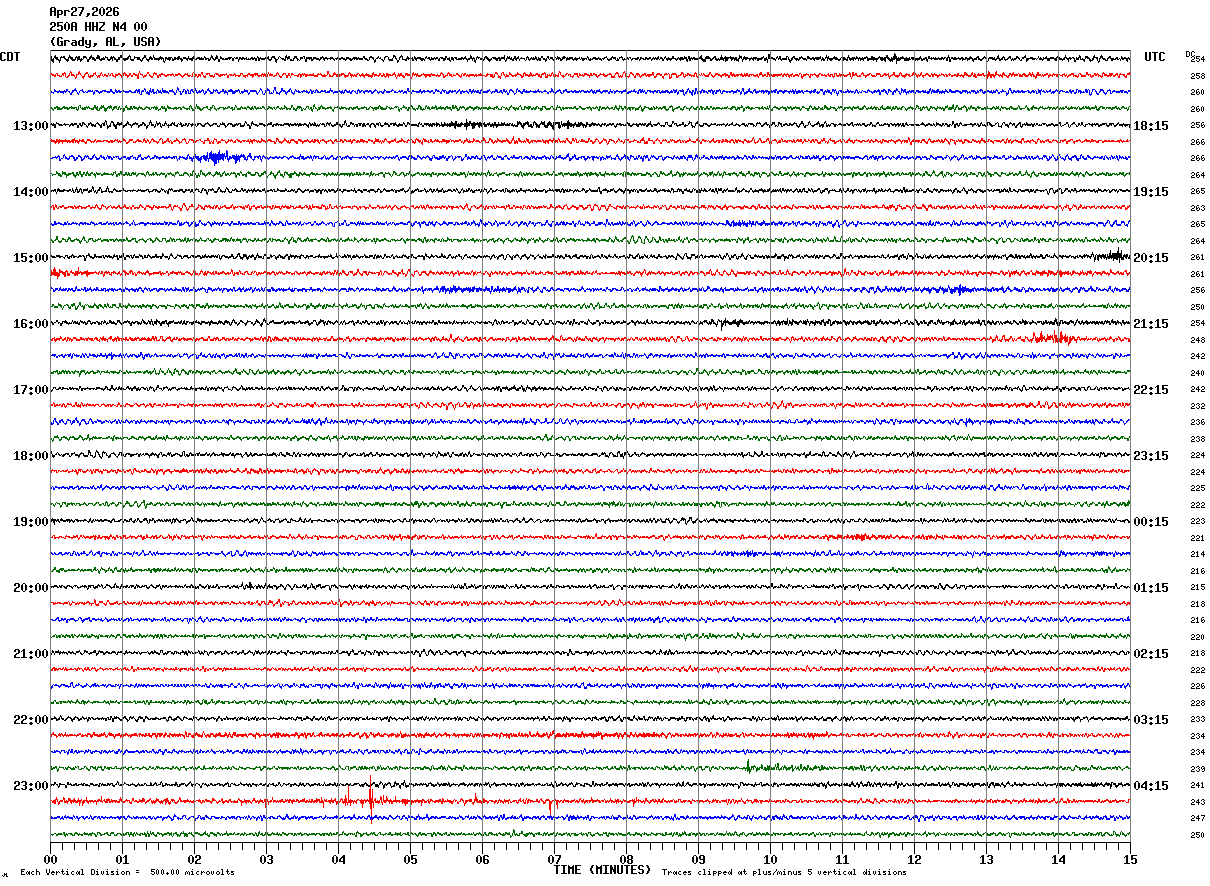Viewport: 1210px width, 886px height.
Task: Click the CDT timezone header
Action: click(10, 57)
